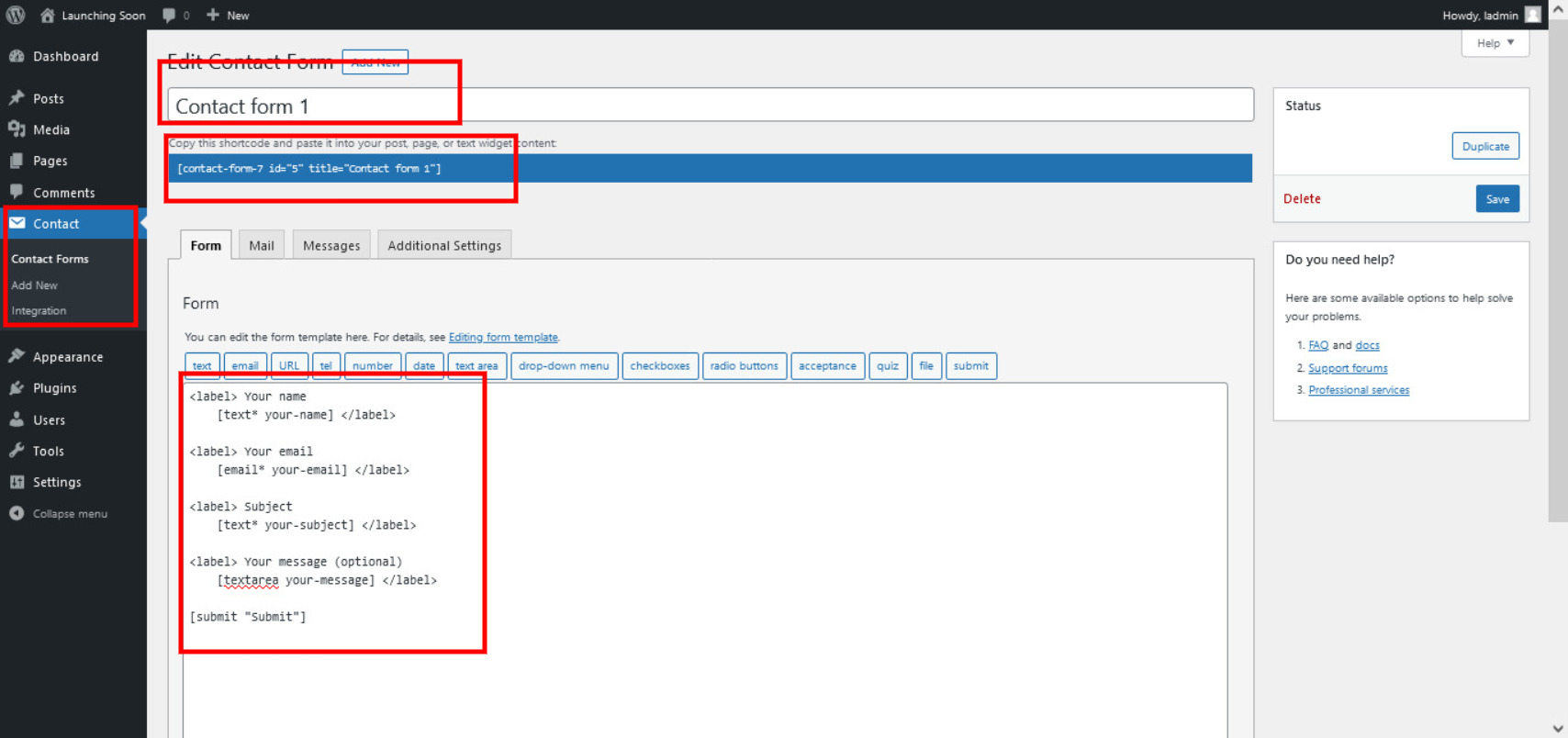Open the comments bubble in admin bar

[x=169, y=15]
